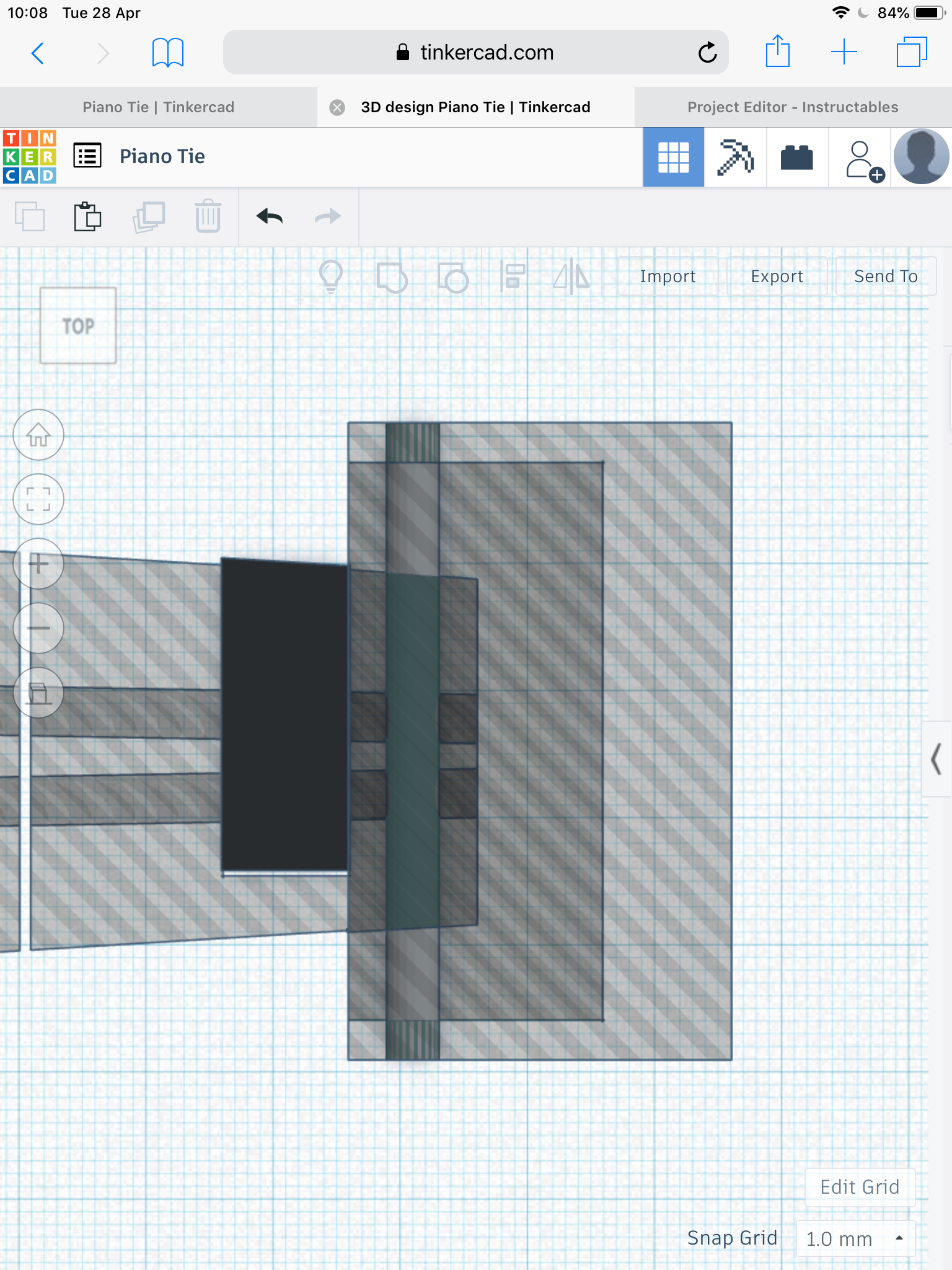Click the Paste tool
The height and width of the screenshot is (1270, 952).
click(x=87, y=216)
